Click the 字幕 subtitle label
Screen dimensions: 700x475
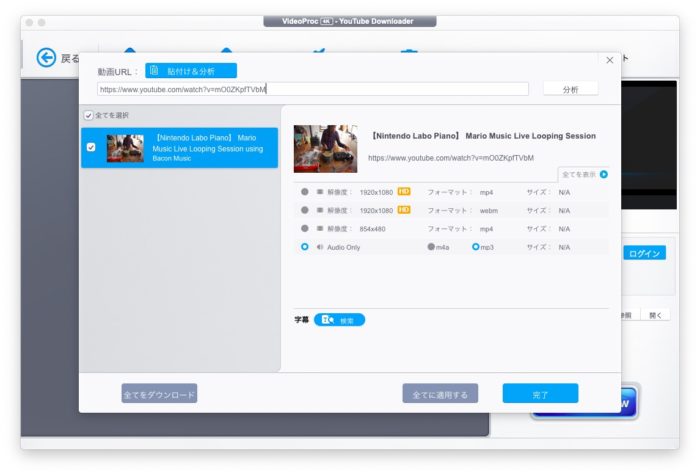302,320
